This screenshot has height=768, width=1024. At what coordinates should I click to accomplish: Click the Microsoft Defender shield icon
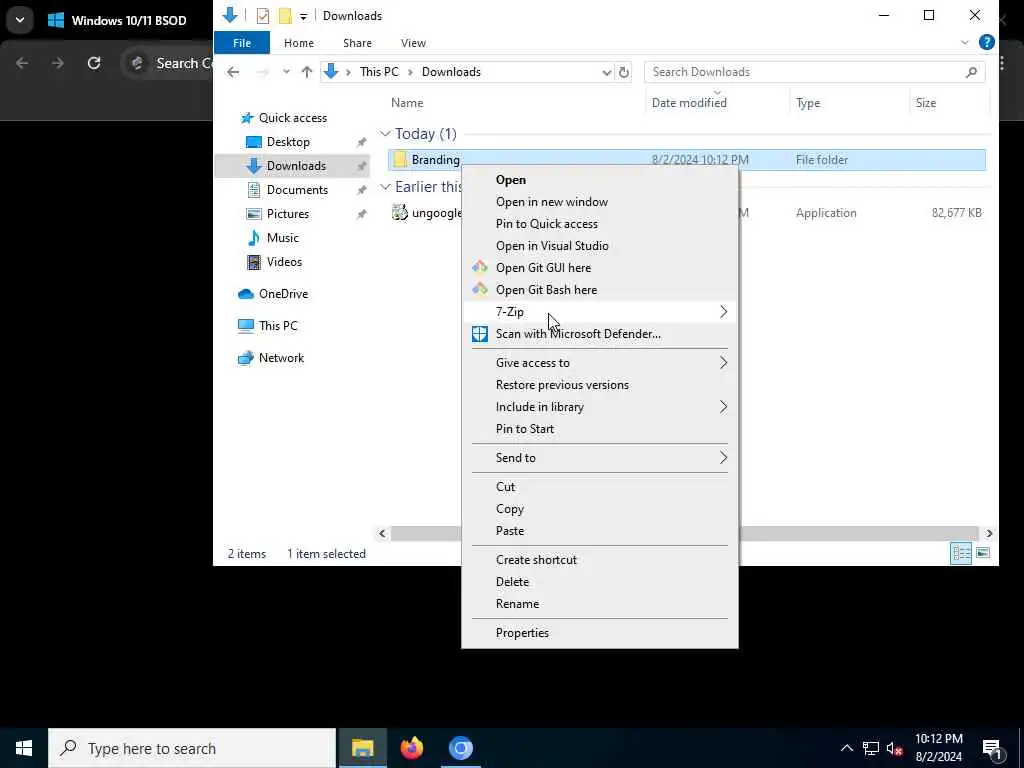tap(480, 334)
